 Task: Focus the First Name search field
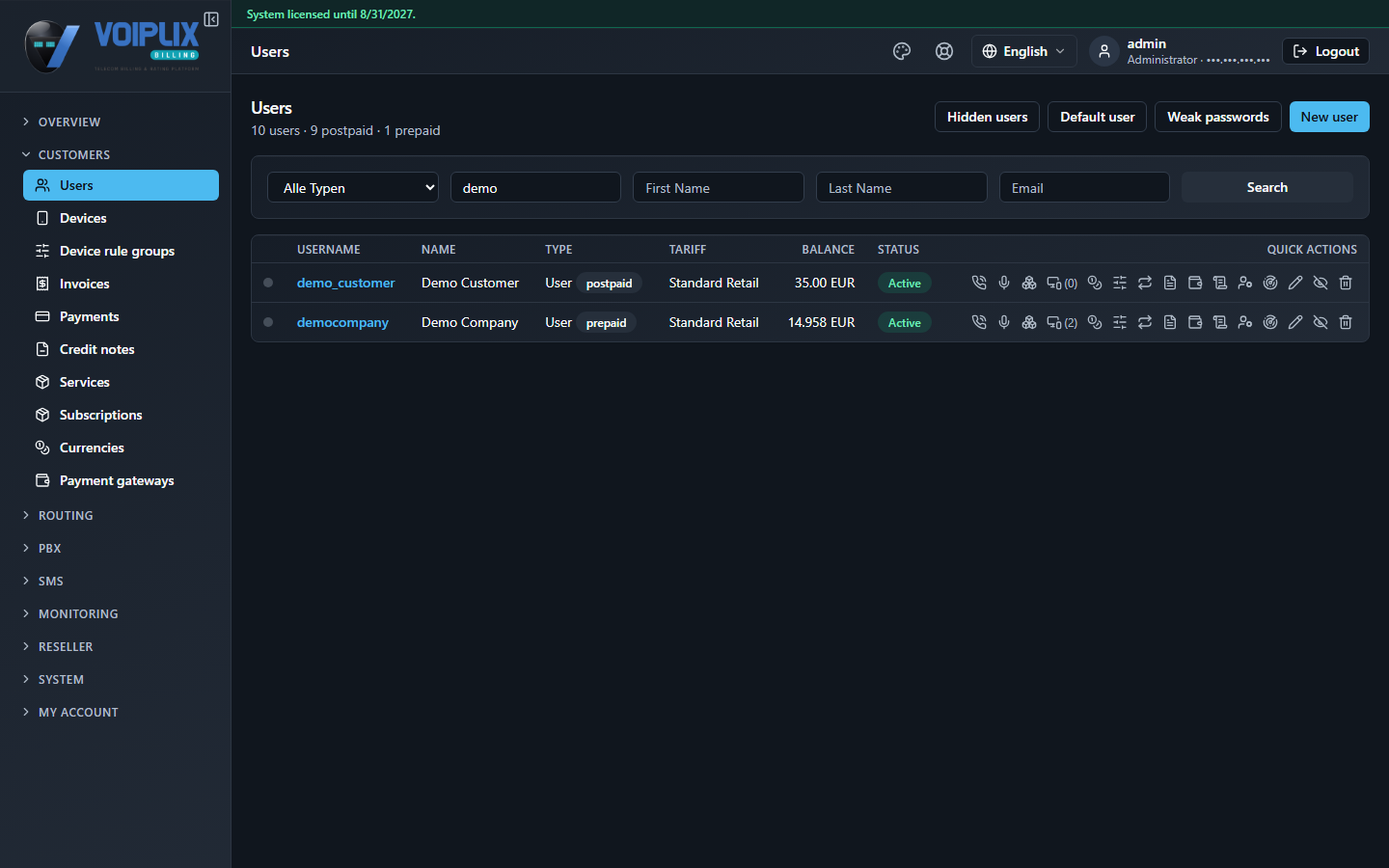tap(719, 188)
